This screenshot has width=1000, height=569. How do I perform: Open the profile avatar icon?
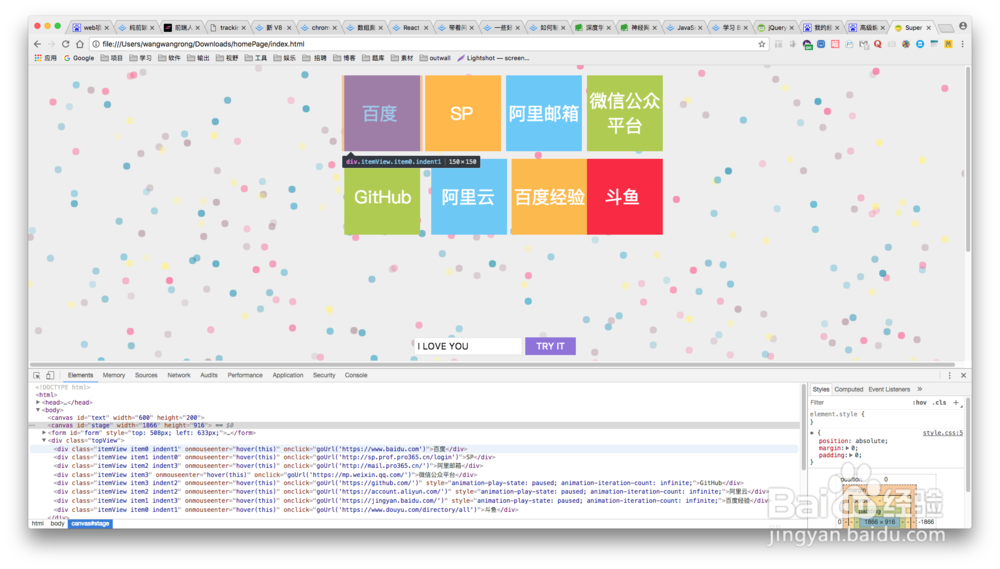[x=963, y=26]
